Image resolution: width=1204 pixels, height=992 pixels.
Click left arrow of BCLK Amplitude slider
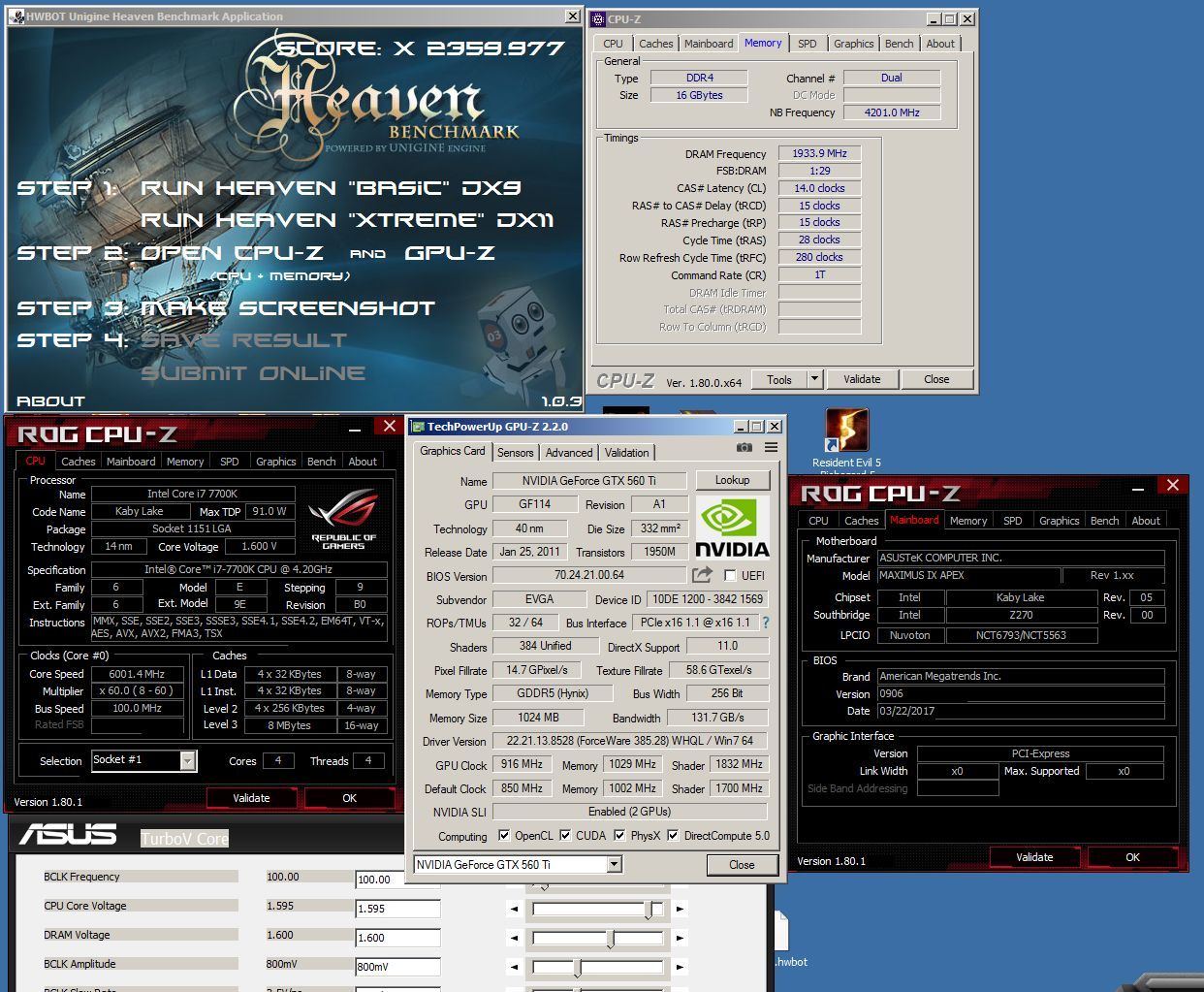(x=514, y=967)
